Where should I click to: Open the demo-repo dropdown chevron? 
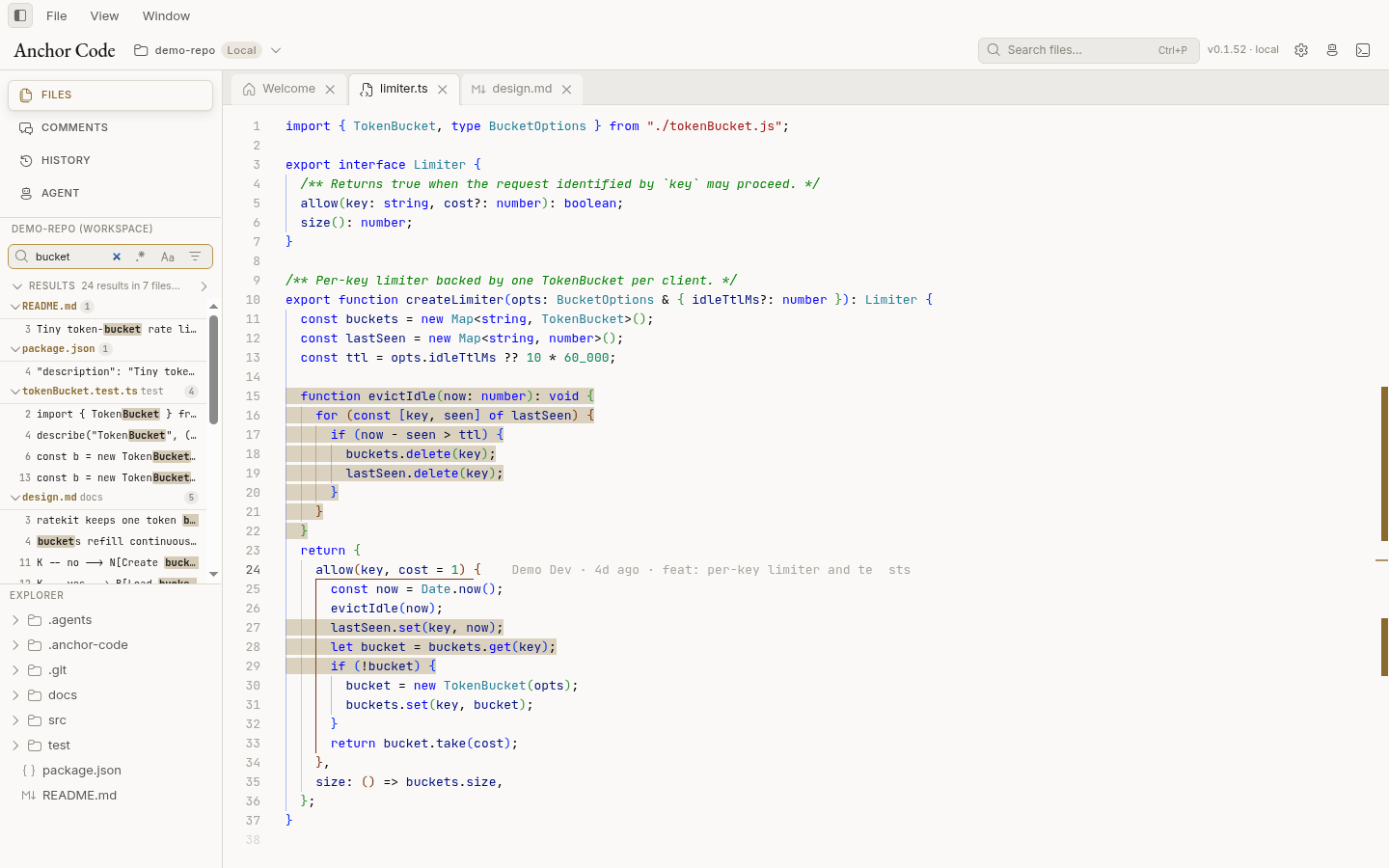coord(276,50)
